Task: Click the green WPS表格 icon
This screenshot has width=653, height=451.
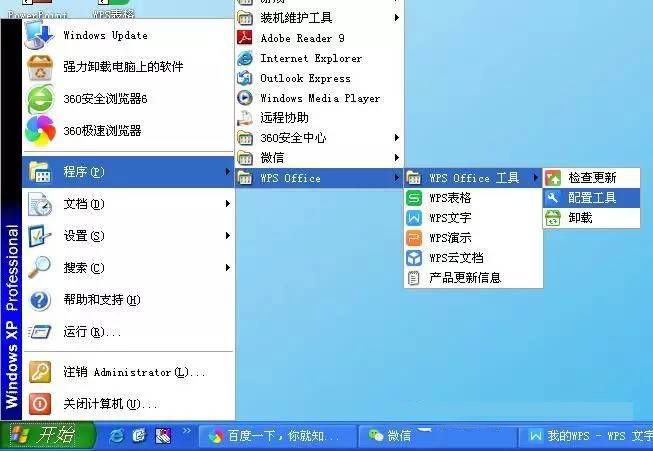Action: [x=414, y=198]
